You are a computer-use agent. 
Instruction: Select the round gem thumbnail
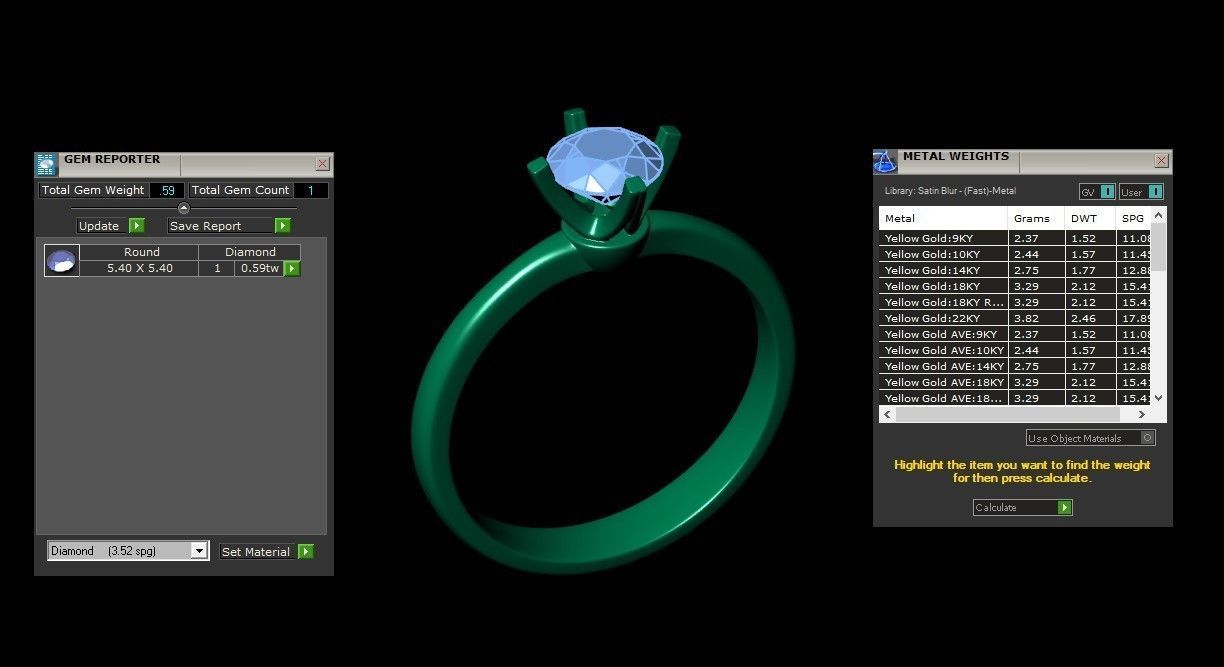pyautogui.click(x=62, y=261)
